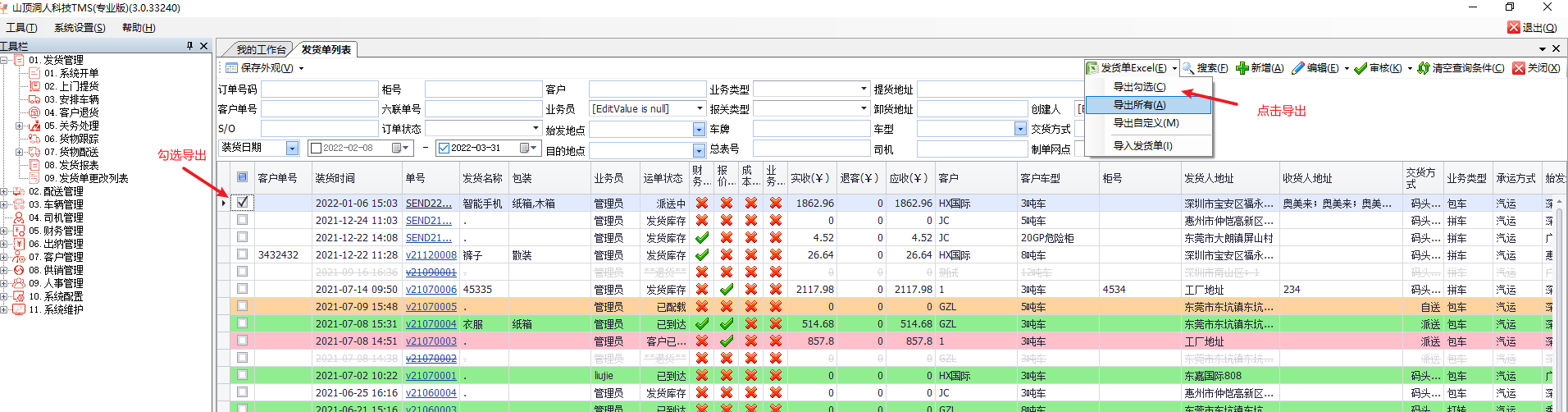Open 09.发货单更改列表 tree item
The height and width of the screenshot is (412, 1568).
(x=86, y=178)
